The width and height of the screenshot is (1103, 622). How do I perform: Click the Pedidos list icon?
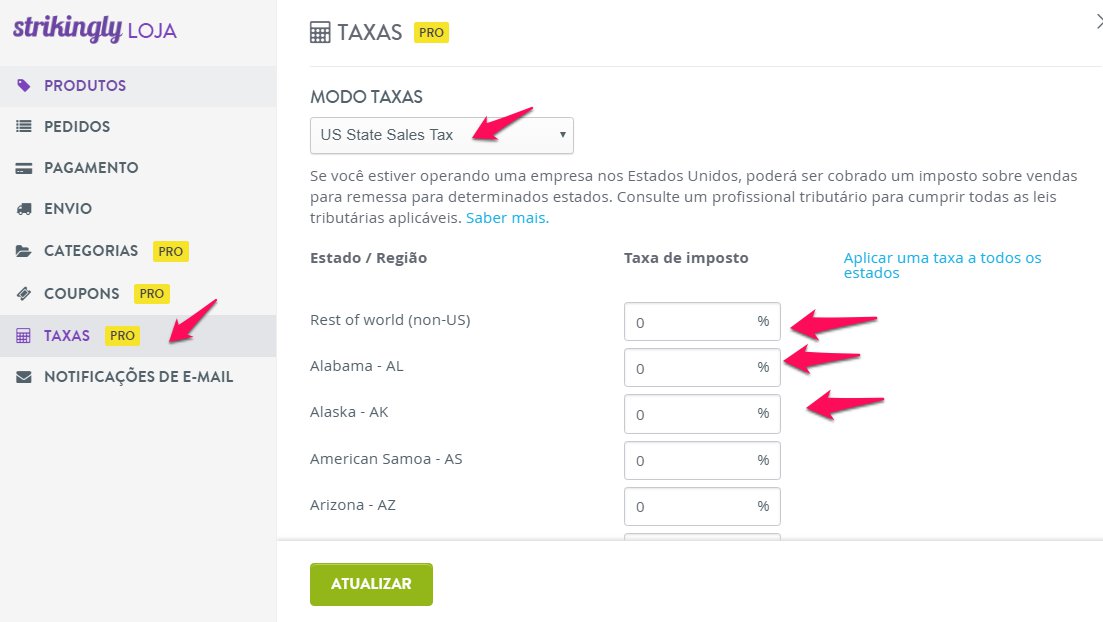point(24,127)
